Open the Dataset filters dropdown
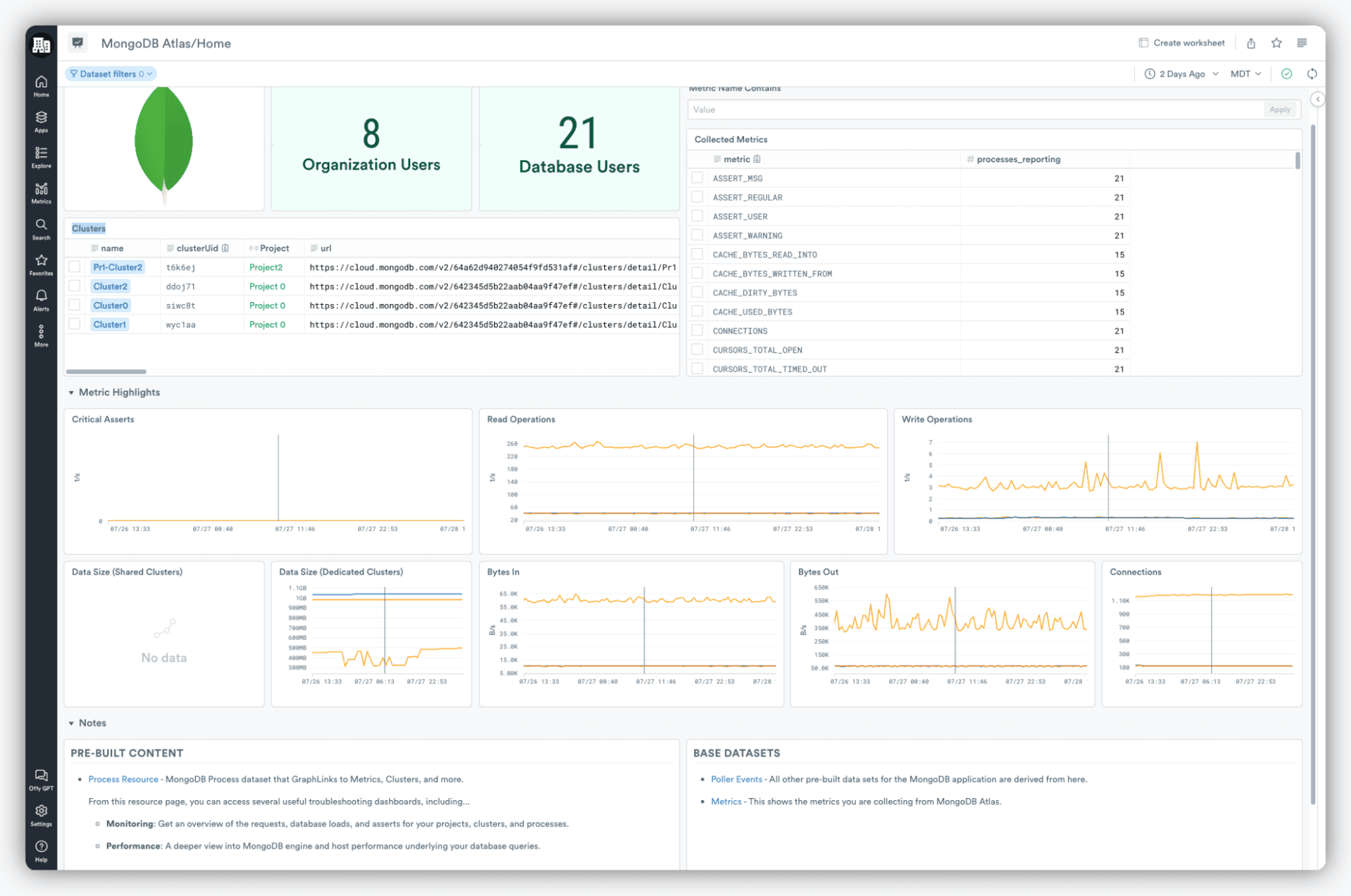Viewport: 1351px width, 896px height. (111, 74)
